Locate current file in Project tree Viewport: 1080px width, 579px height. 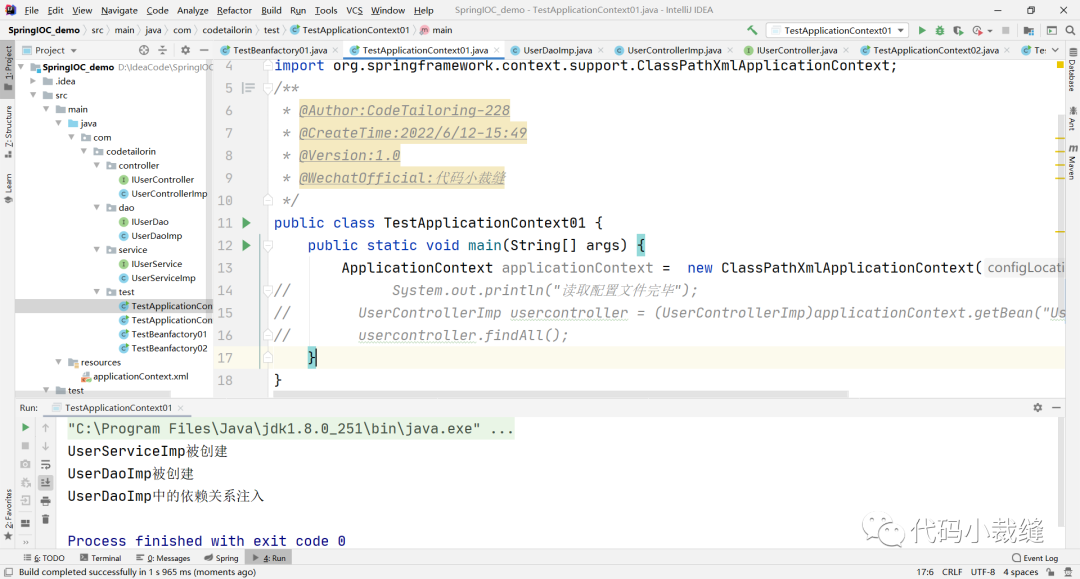click(x=143, y=50)
